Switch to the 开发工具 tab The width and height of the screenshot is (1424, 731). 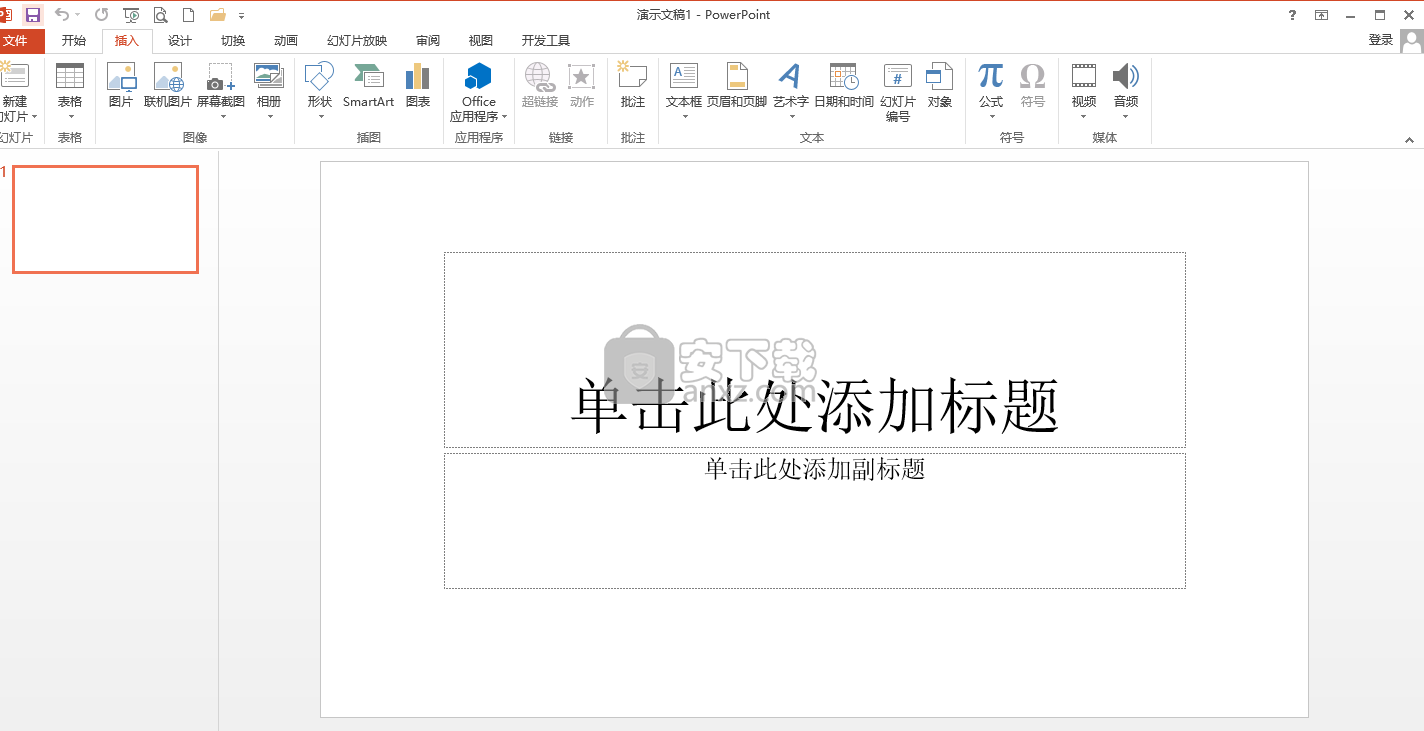tap(546, 41)
